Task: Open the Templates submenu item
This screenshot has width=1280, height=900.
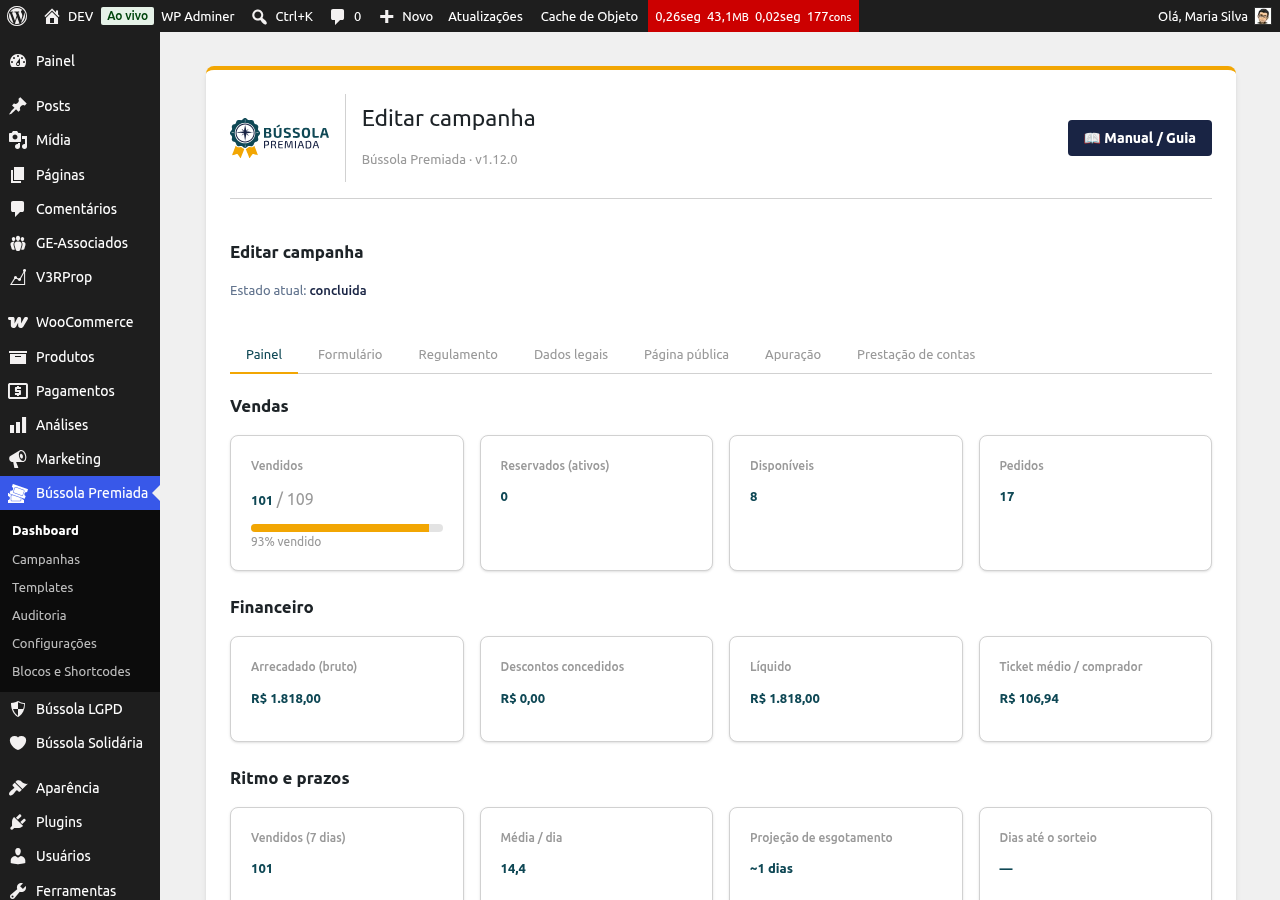Action: (x=43, y=588)
